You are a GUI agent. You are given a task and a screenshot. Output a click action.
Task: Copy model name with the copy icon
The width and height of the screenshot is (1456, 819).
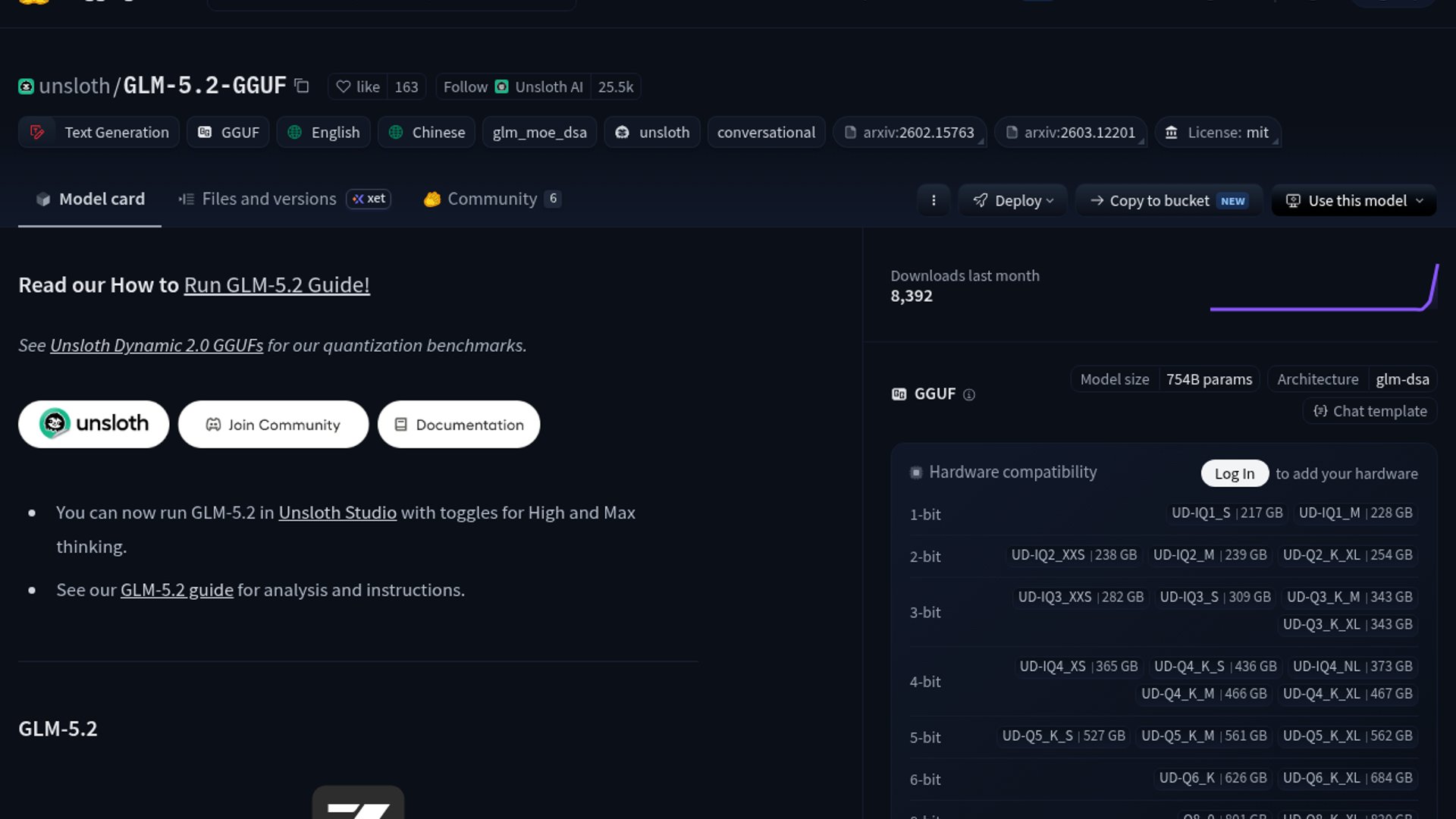(302, 86)
